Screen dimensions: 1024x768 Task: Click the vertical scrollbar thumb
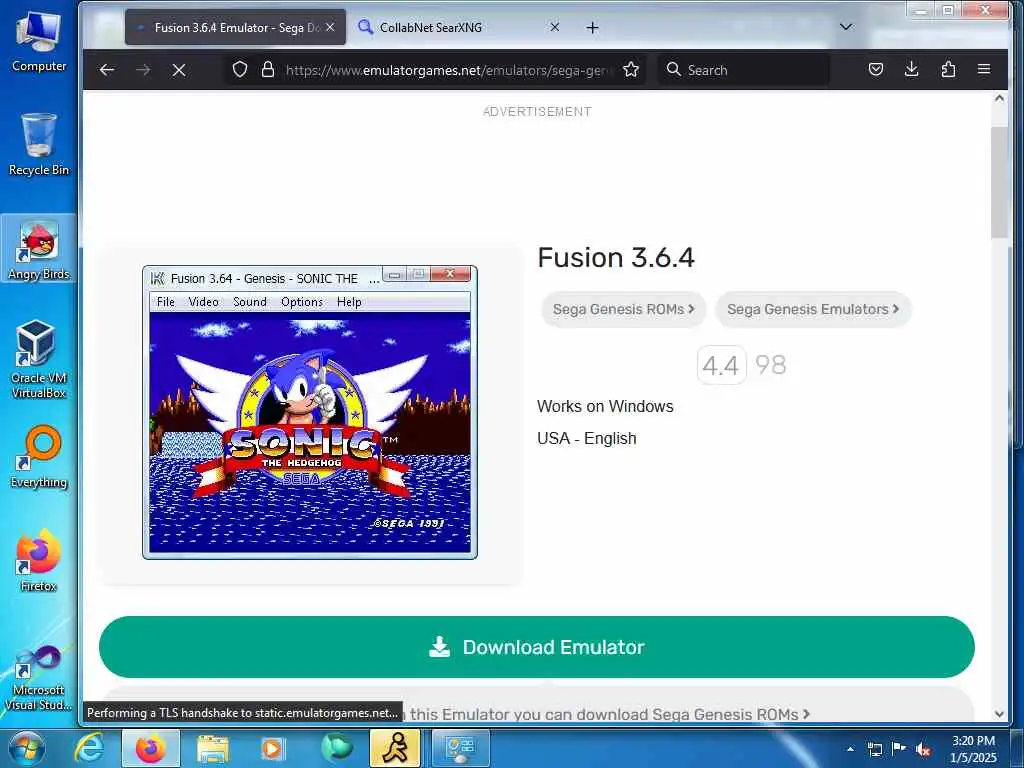point(999,183)
